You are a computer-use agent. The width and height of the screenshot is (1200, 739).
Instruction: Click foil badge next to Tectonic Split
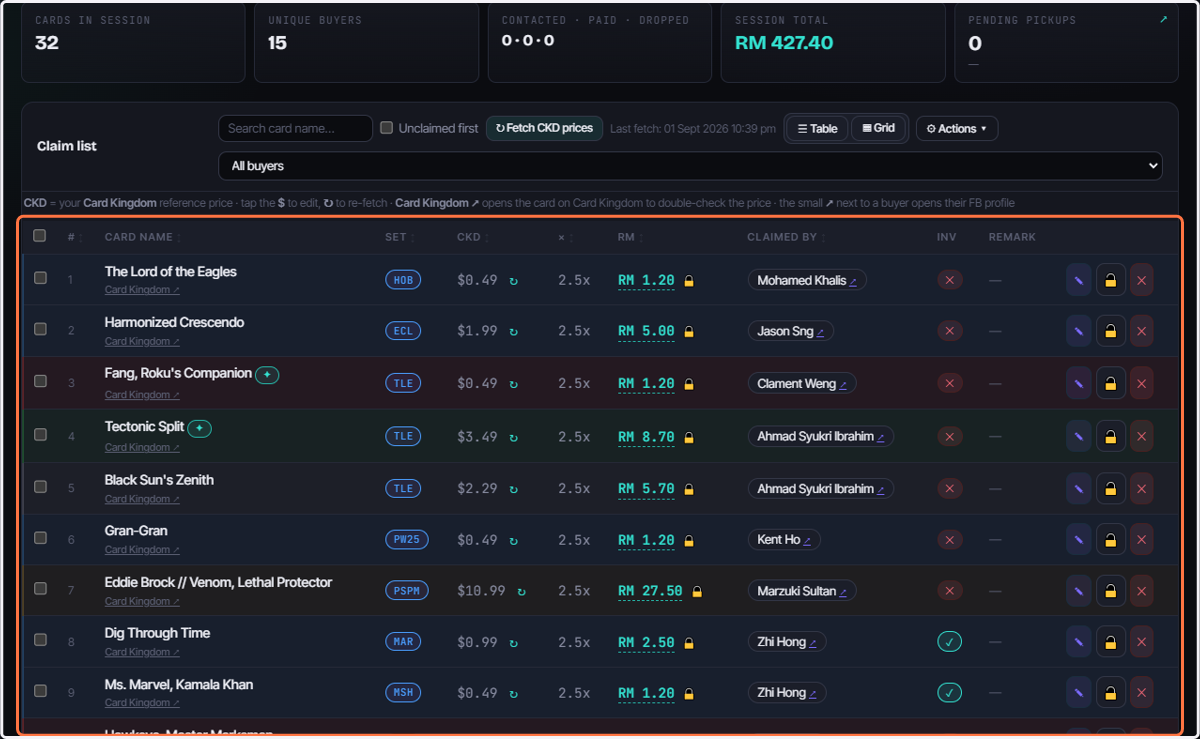(199, 428)
